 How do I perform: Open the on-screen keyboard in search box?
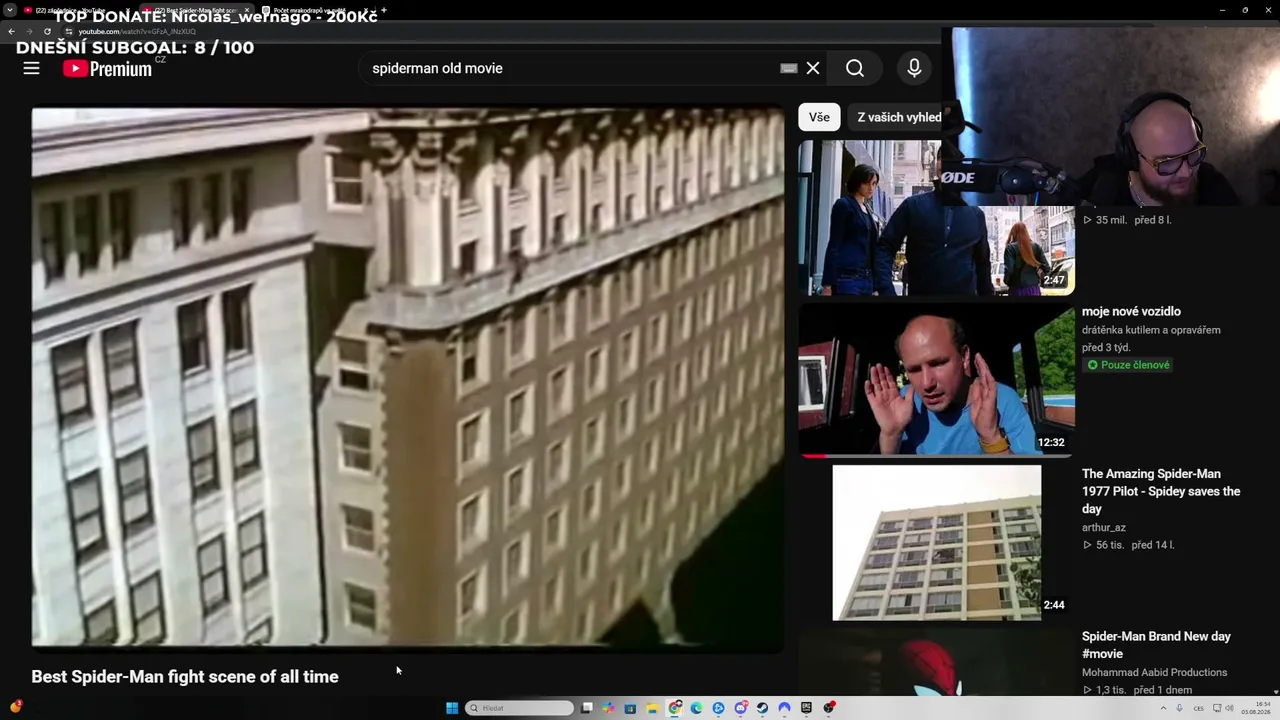[x=789, y=68]
